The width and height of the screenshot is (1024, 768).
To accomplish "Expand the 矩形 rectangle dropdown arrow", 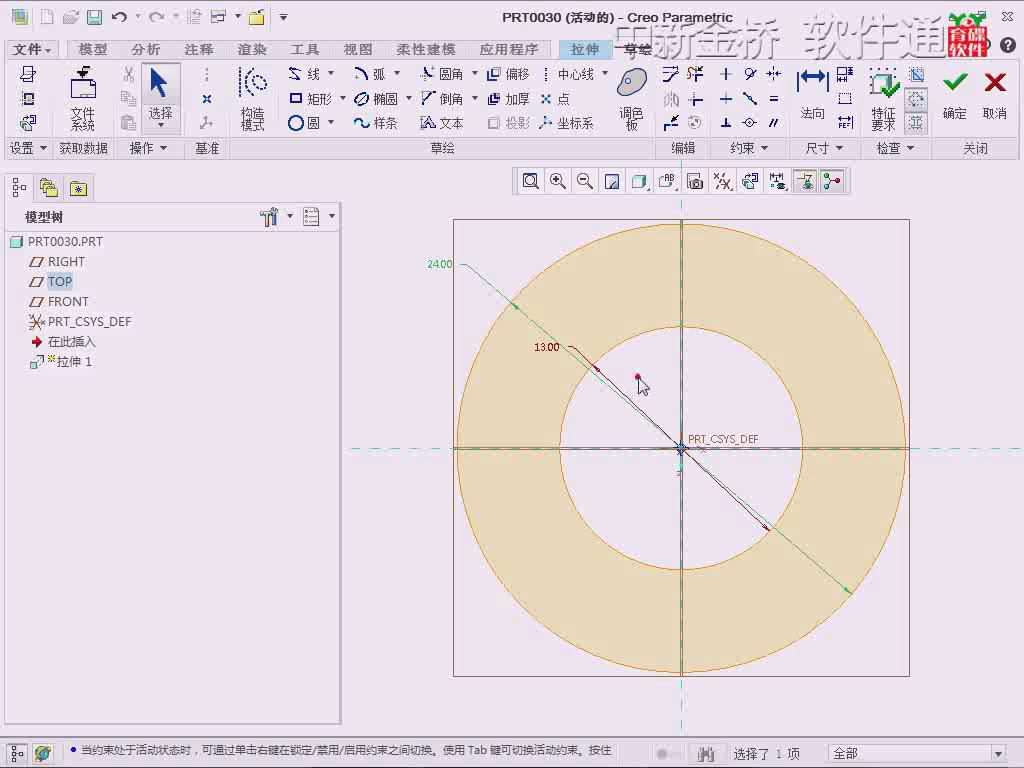I will (342, 98).
